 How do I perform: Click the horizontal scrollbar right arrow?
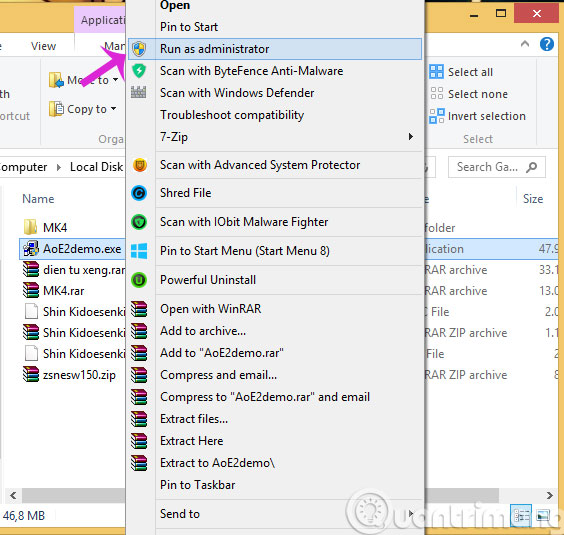pos(549,495)
